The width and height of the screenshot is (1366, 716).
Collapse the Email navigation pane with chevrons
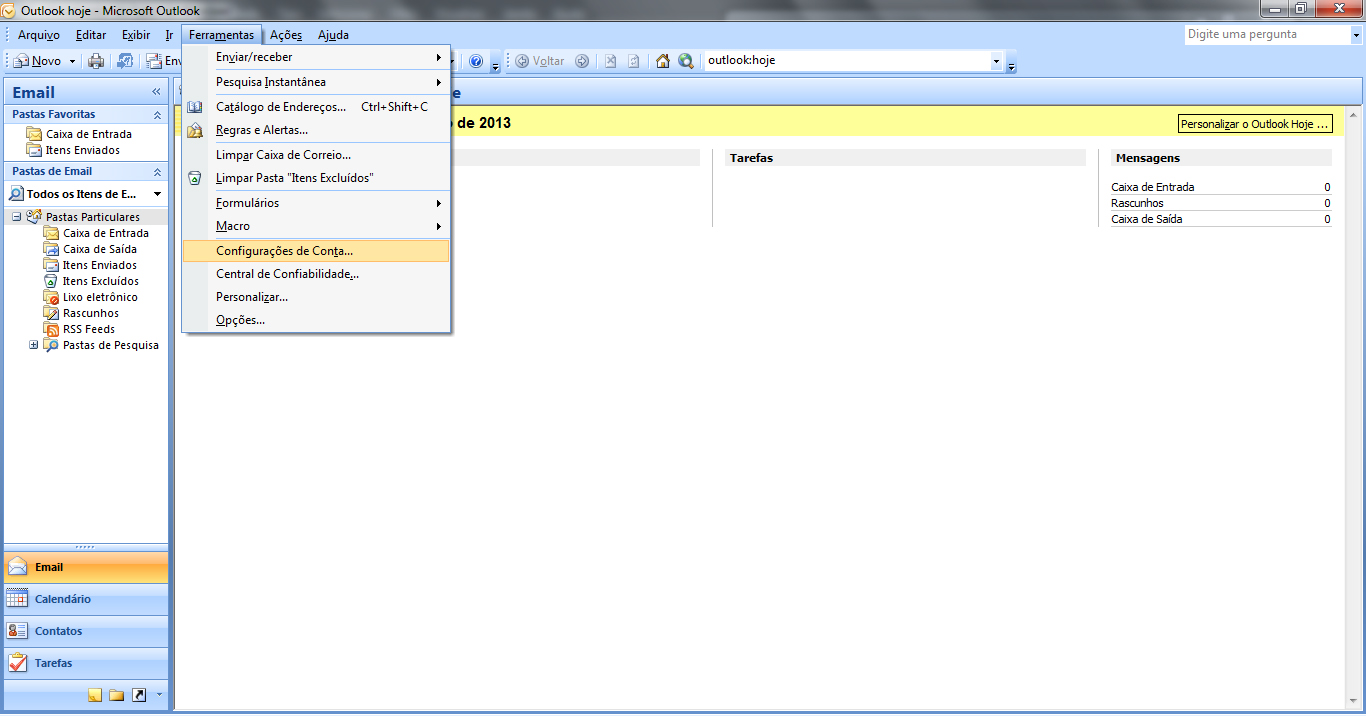coord(156,92)
